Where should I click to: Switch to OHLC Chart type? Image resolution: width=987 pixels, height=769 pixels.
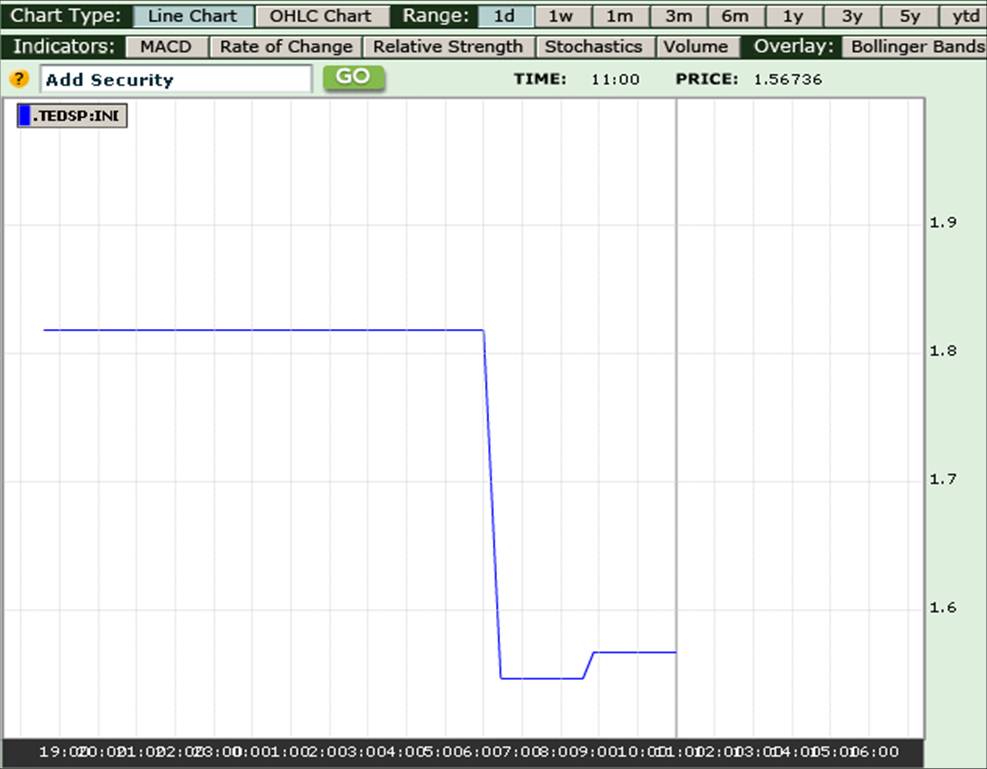[x=321, y=16]
